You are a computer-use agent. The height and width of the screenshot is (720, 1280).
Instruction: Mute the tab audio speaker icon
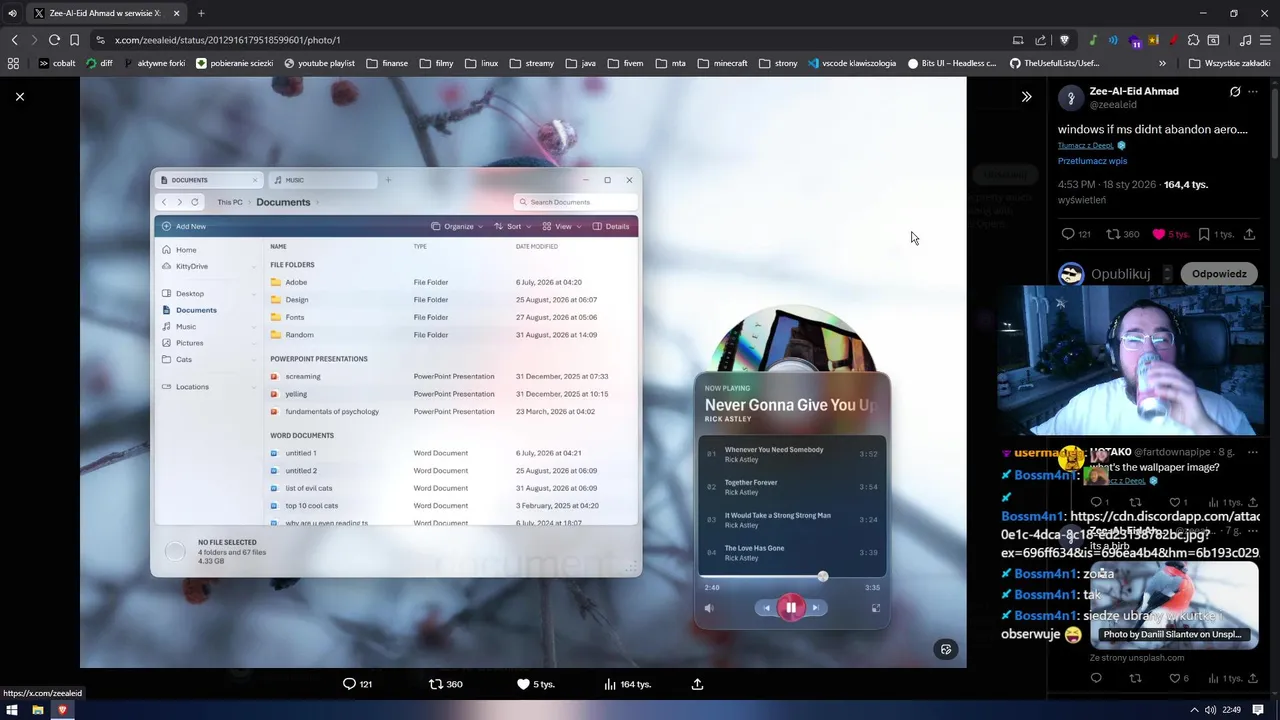(12, 13)
